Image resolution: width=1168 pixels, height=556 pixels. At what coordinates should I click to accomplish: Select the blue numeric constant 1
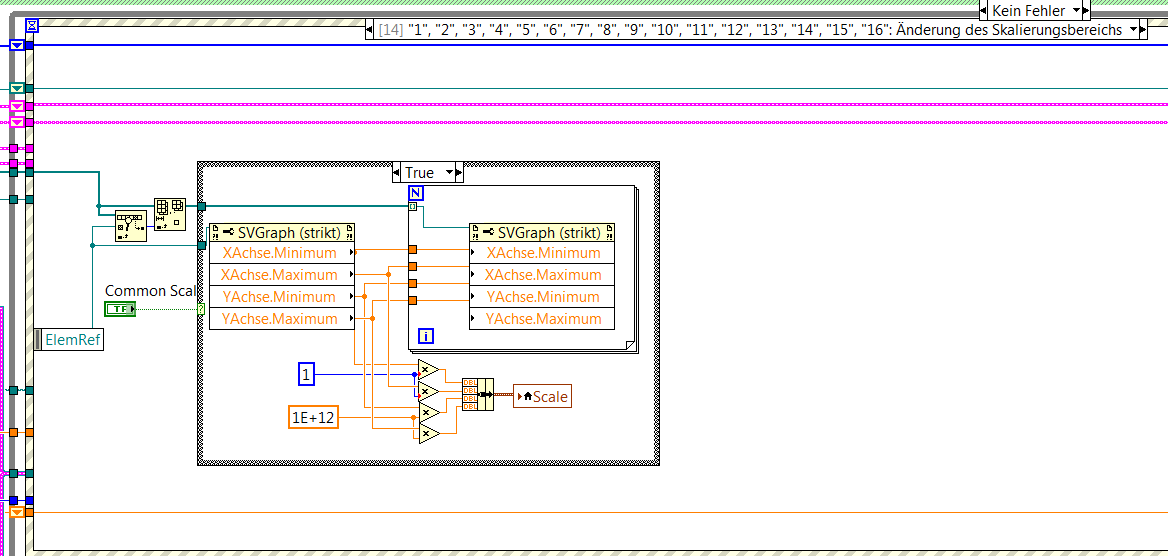point(306,373)
